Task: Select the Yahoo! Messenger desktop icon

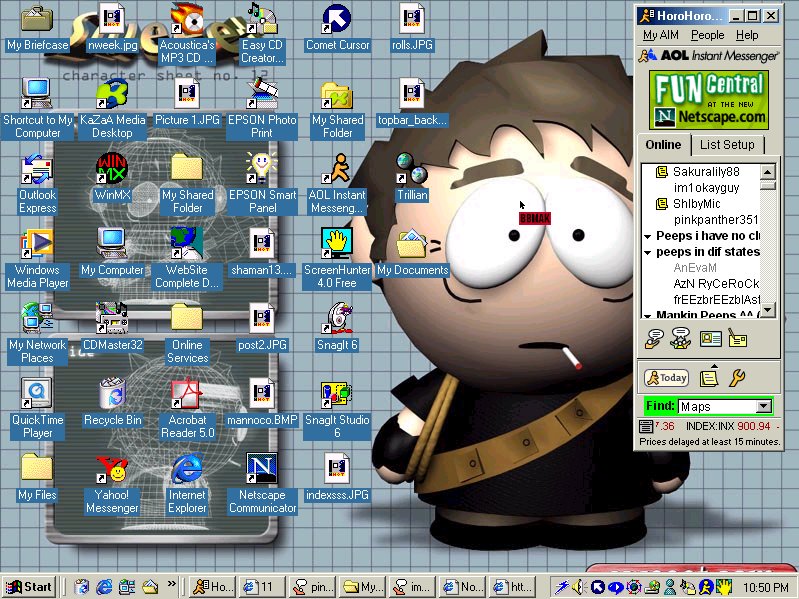Action: (112, 484)
